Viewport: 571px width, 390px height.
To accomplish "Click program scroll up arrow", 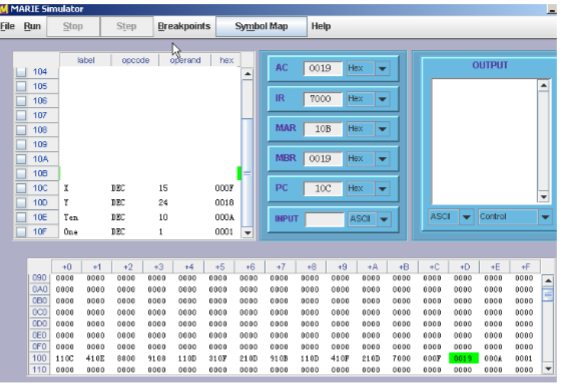I will click(248, 74).
